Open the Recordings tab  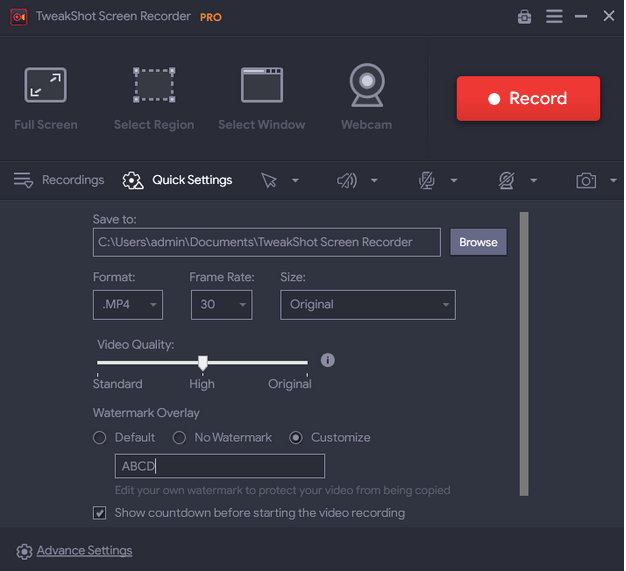73,180
